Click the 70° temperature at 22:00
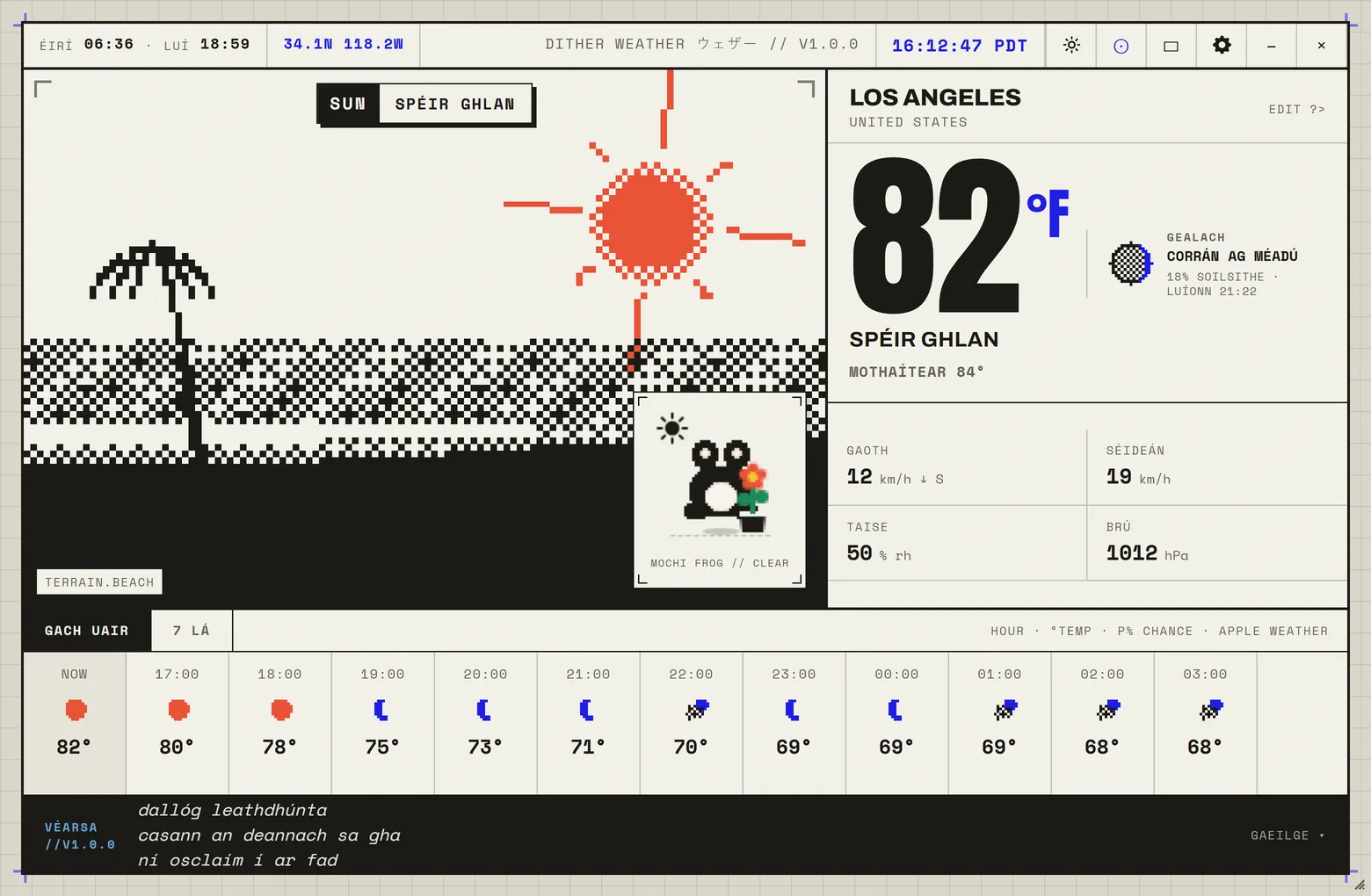This screenshot has height=896, width=1371. (x=691, y=748)
